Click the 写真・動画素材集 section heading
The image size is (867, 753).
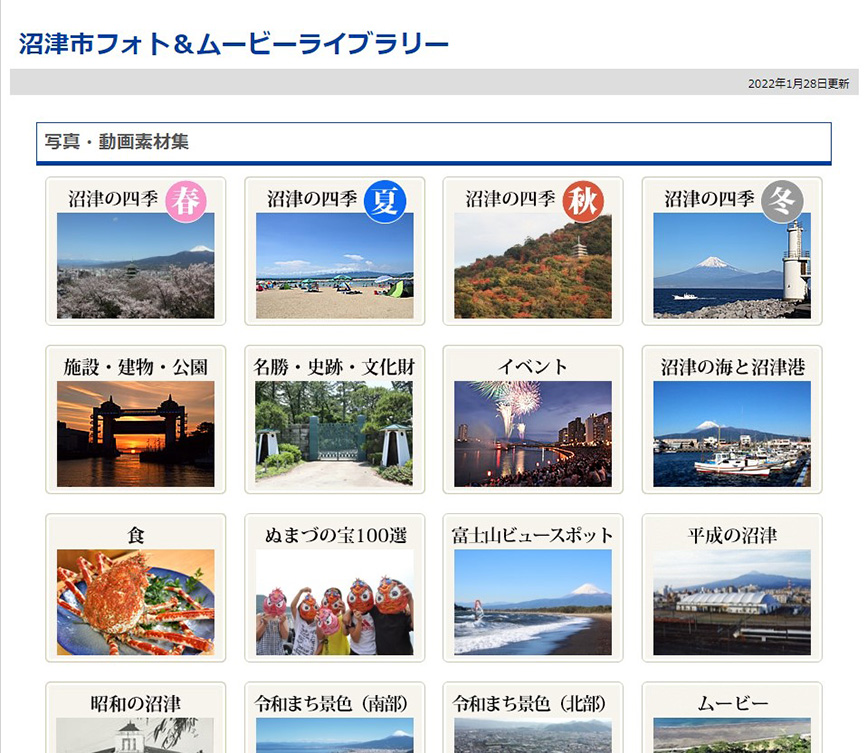pyautogui.click(x=117, y=142)
